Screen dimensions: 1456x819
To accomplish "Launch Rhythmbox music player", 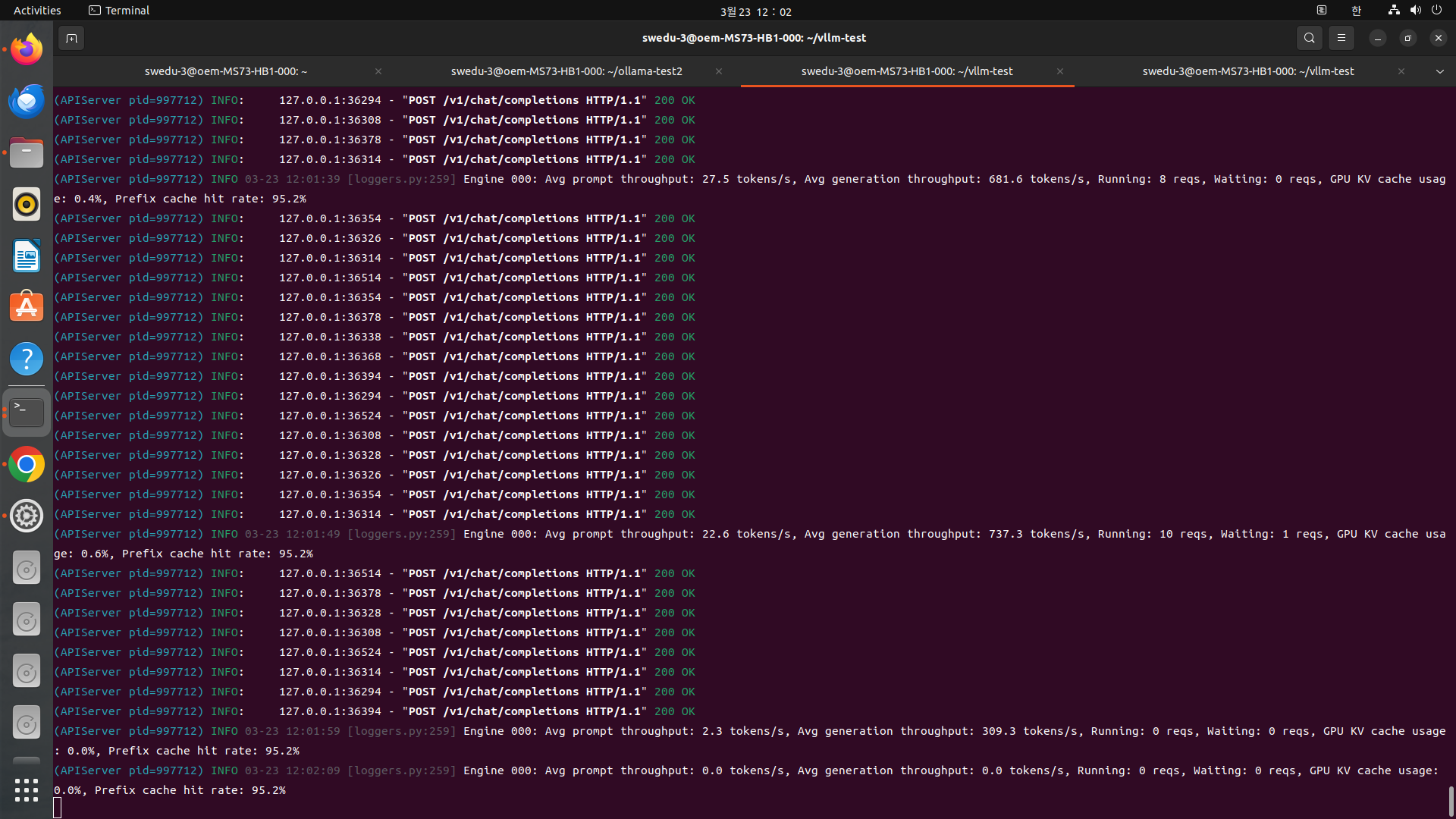I will 27,204.
